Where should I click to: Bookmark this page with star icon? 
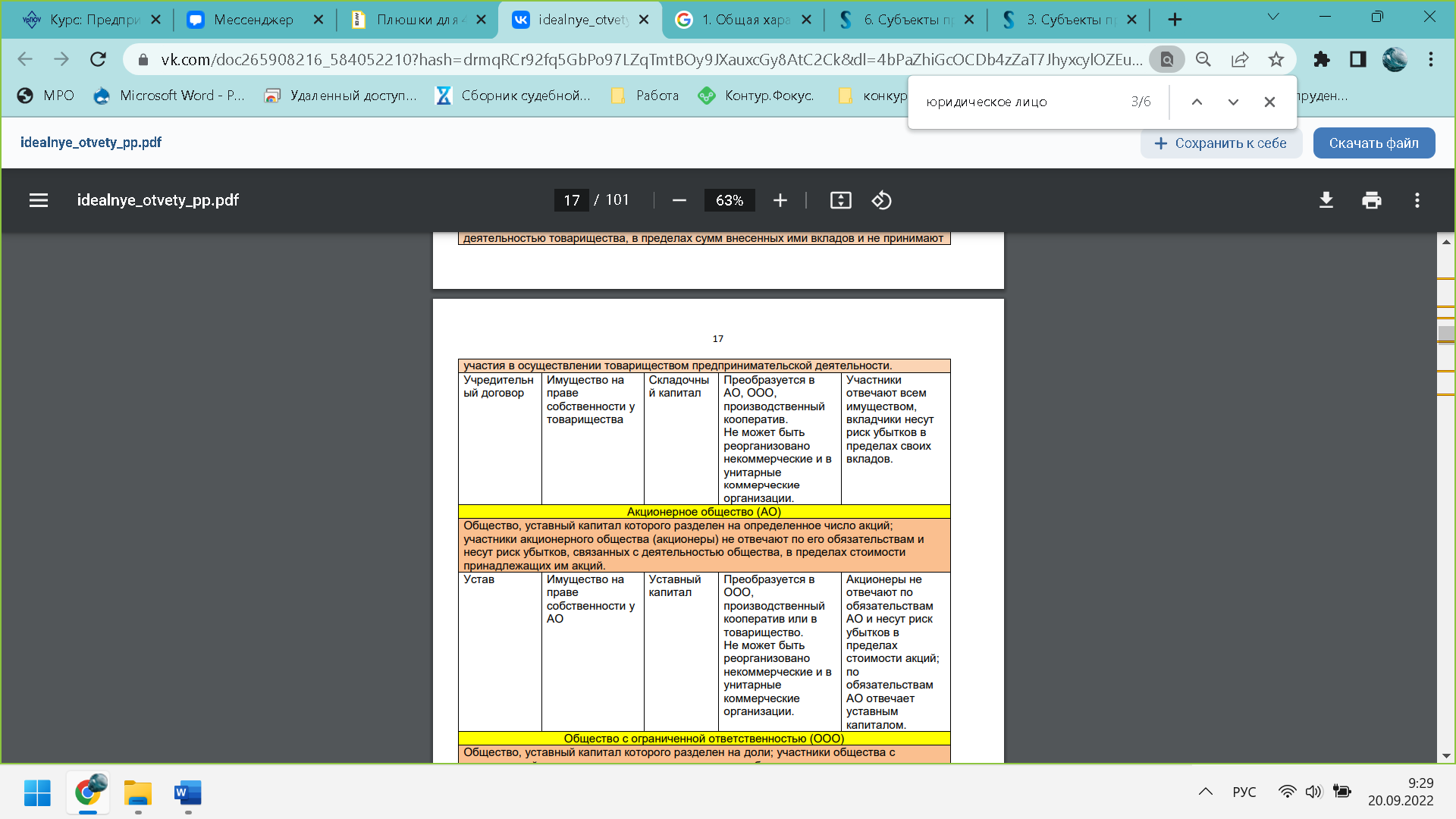pyautogui.click(x=1276, y=59)
